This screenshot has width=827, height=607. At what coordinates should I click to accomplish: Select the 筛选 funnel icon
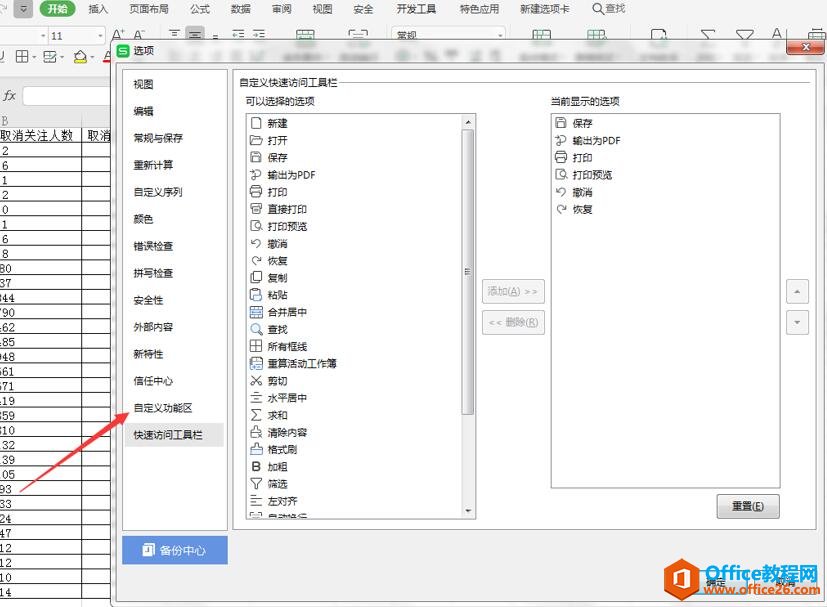[x=256, y=484]
